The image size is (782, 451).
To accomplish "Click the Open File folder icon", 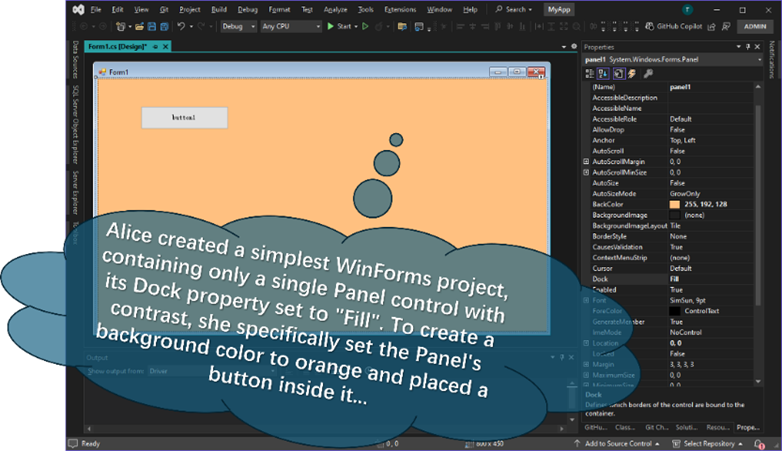I will coord(140,26).
